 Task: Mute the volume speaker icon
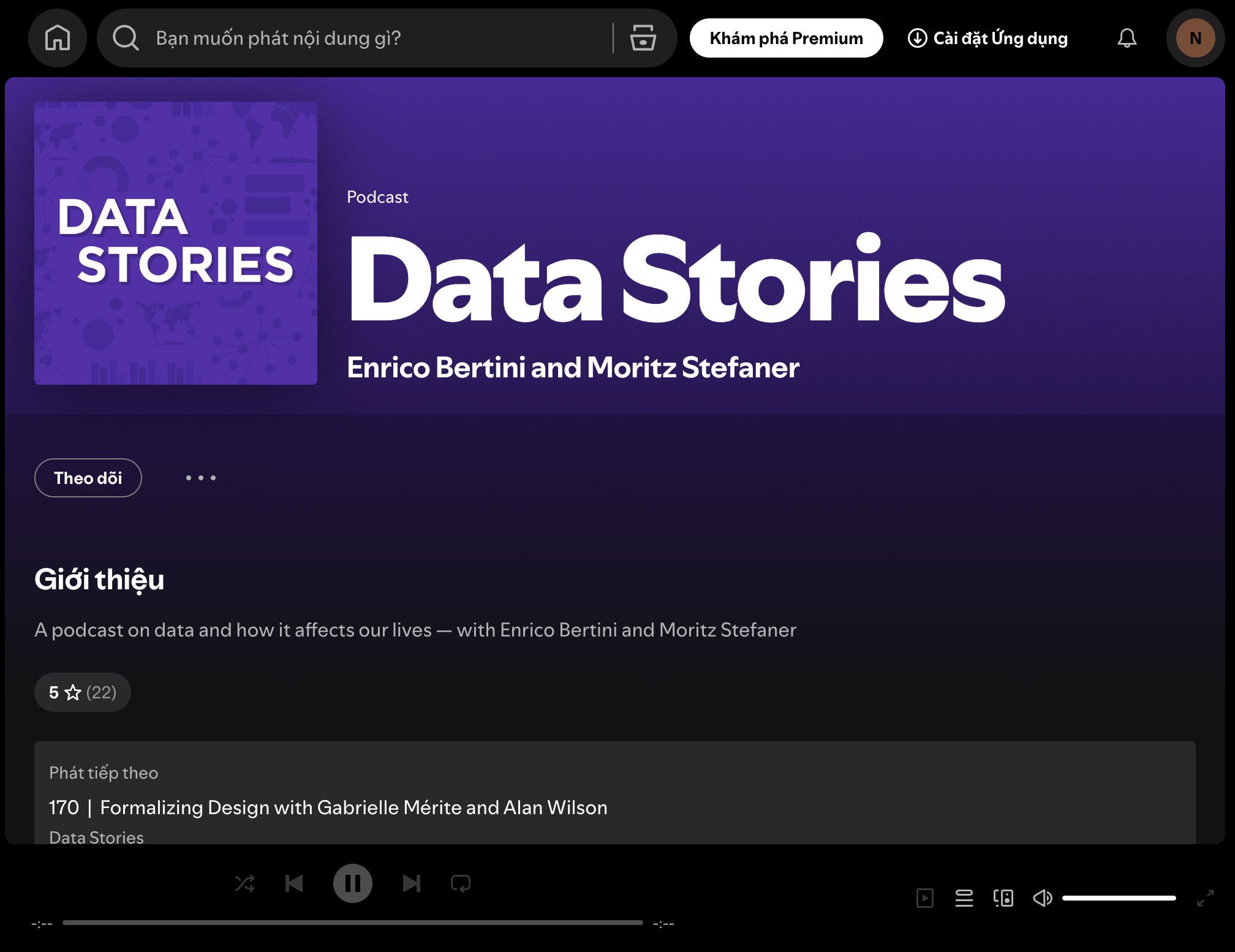coord(1043,898)
